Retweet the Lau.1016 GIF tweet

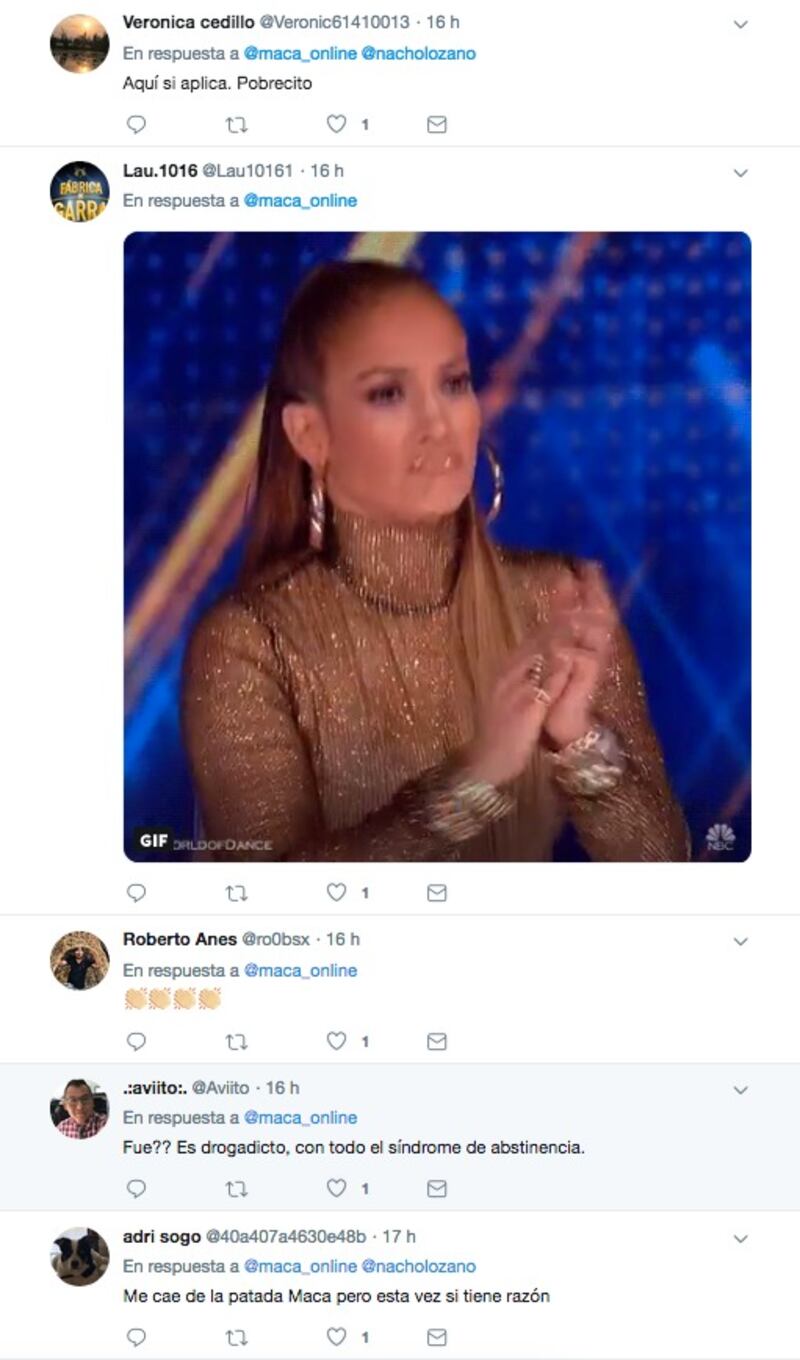(x=237, y=892)
